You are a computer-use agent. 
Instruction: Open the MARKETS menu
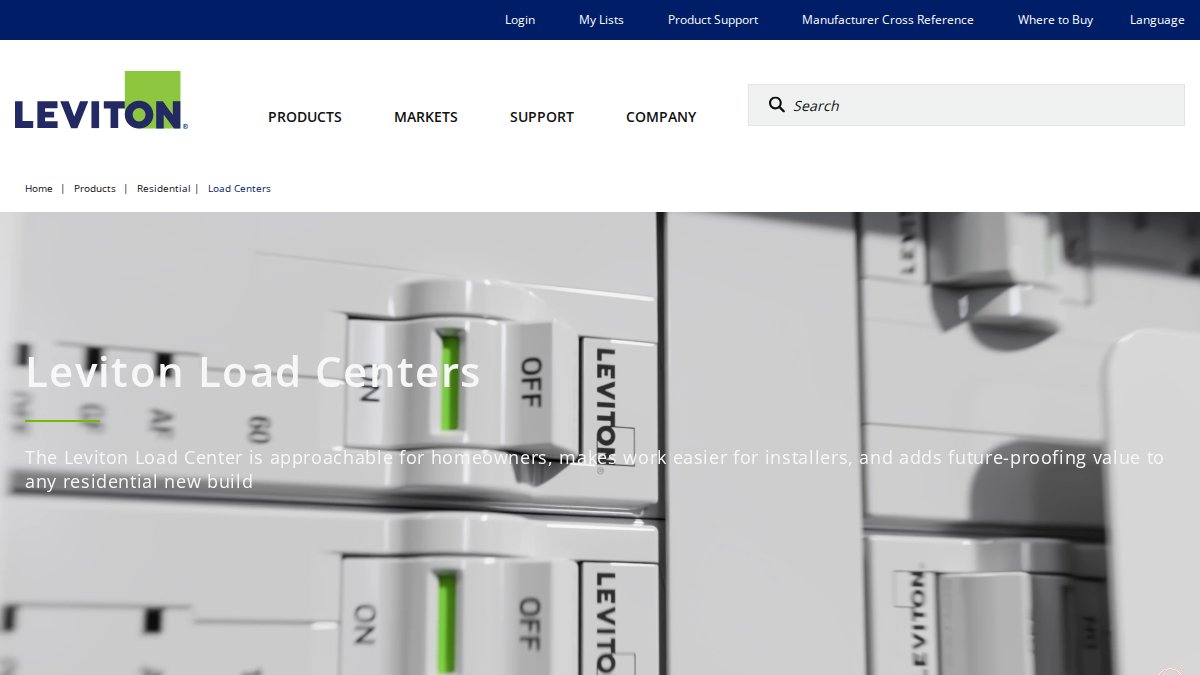(426, 117)
